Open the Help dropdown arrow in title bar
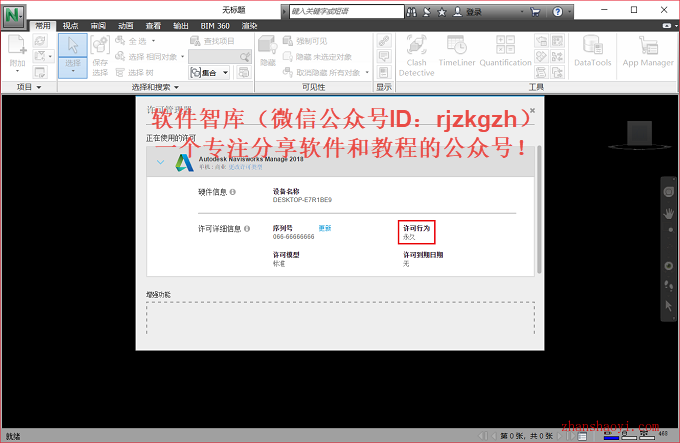 click(x=569, y=12)
